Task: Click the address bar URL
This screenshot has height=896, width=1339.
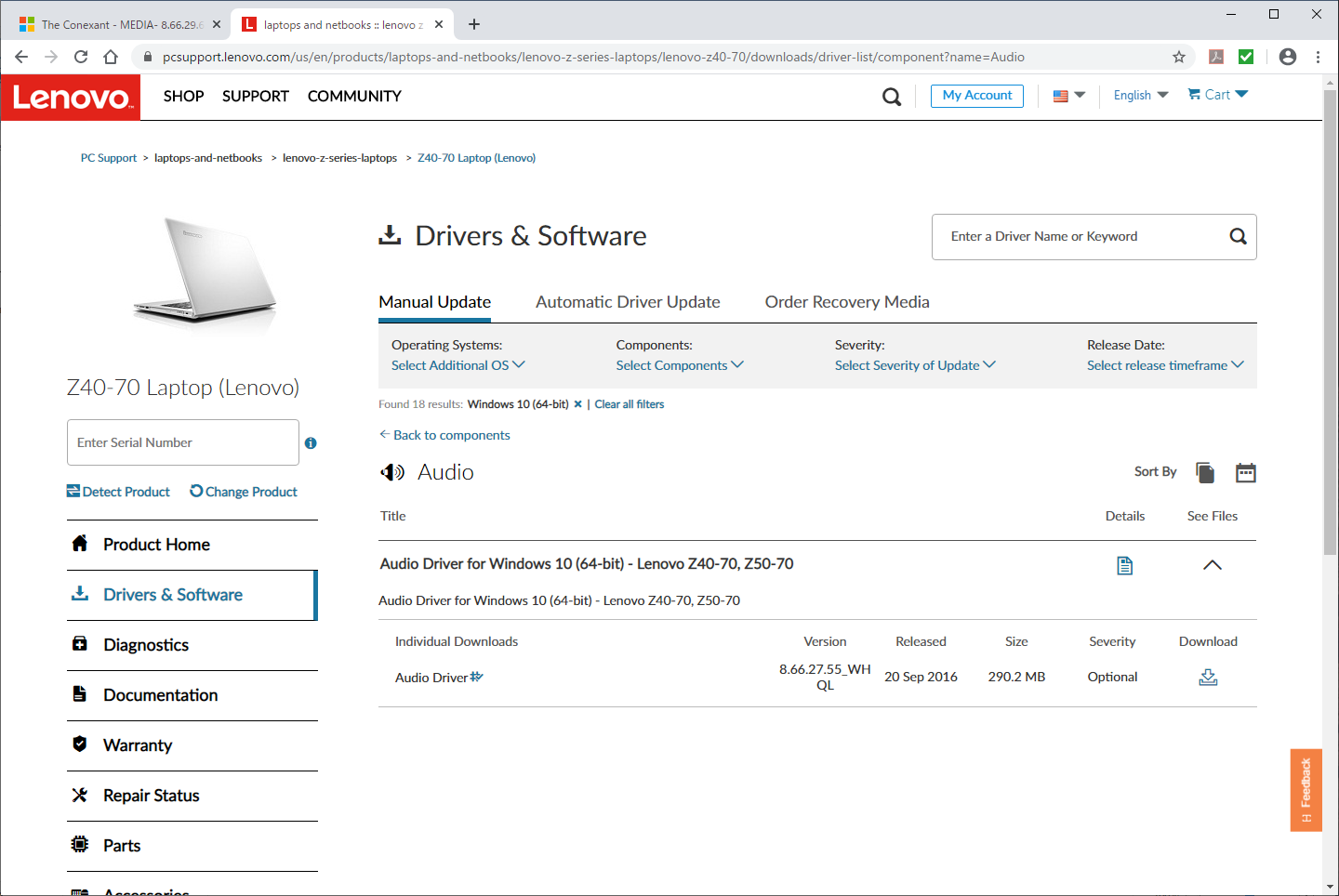Action: (593, 57)
